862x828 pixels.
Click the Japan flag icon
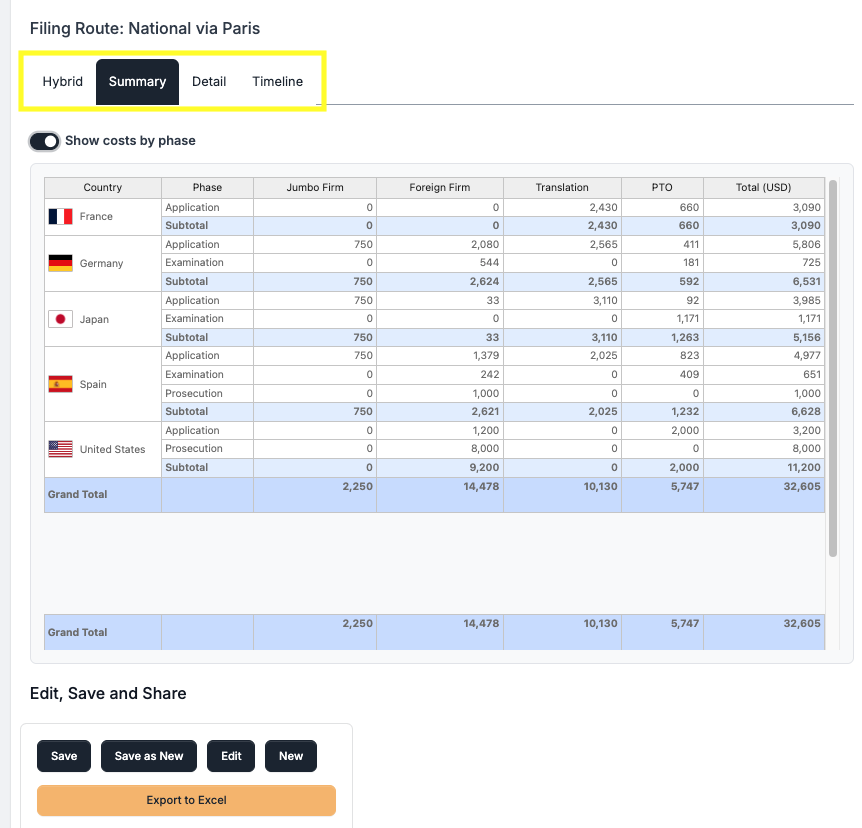tap(60, 319)
